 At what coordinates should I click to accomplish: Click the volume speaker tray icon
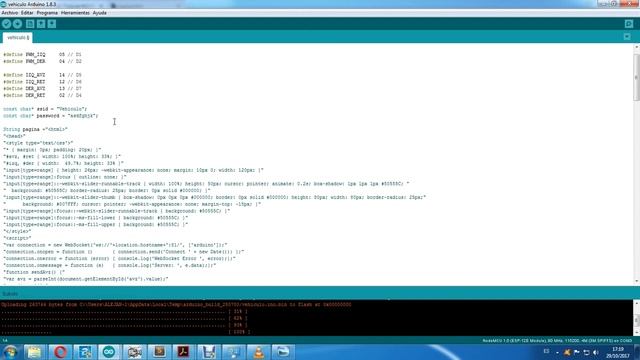[x=596, y=352]
